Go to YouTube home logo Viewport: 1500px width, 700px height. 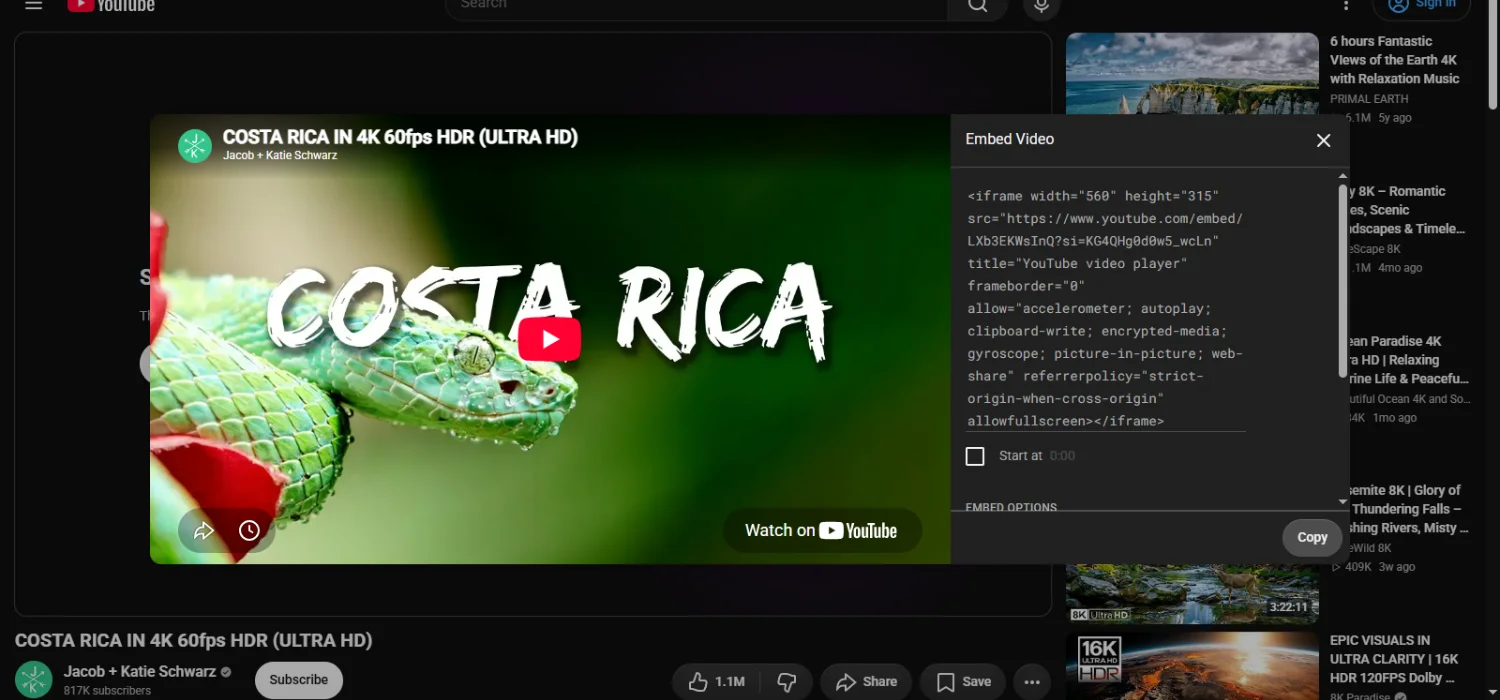point(111,5)
